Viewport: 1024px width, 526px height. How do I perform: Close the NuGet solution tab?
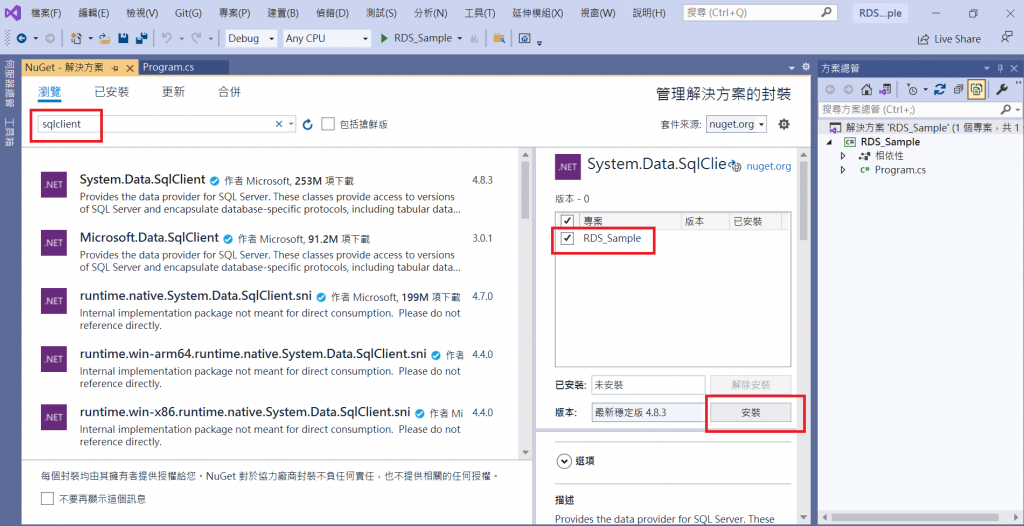coord(129,67)
